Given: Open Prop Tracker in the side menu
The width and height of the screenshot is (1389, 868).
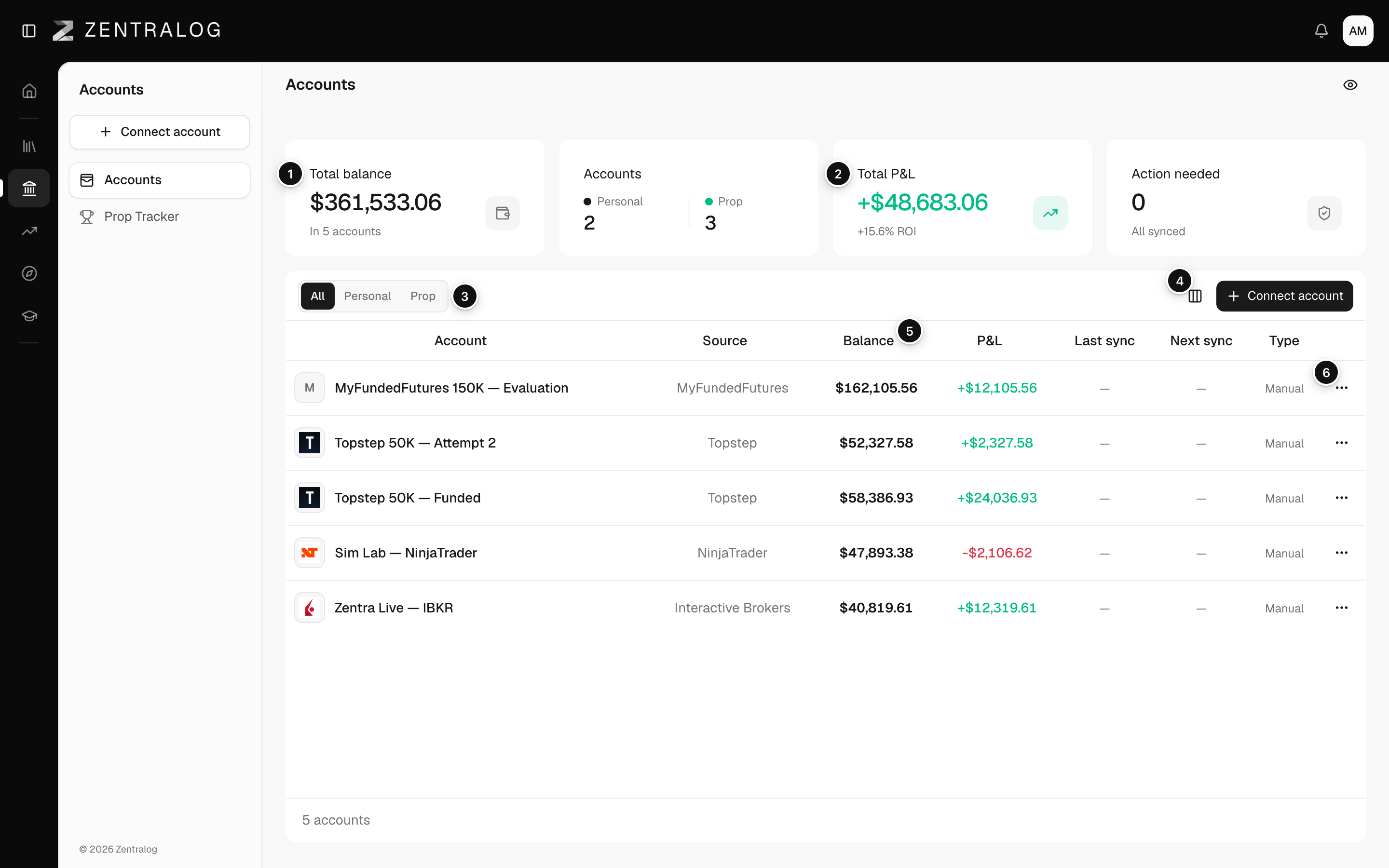Looking at the screenshot, I should pos(160,217).
